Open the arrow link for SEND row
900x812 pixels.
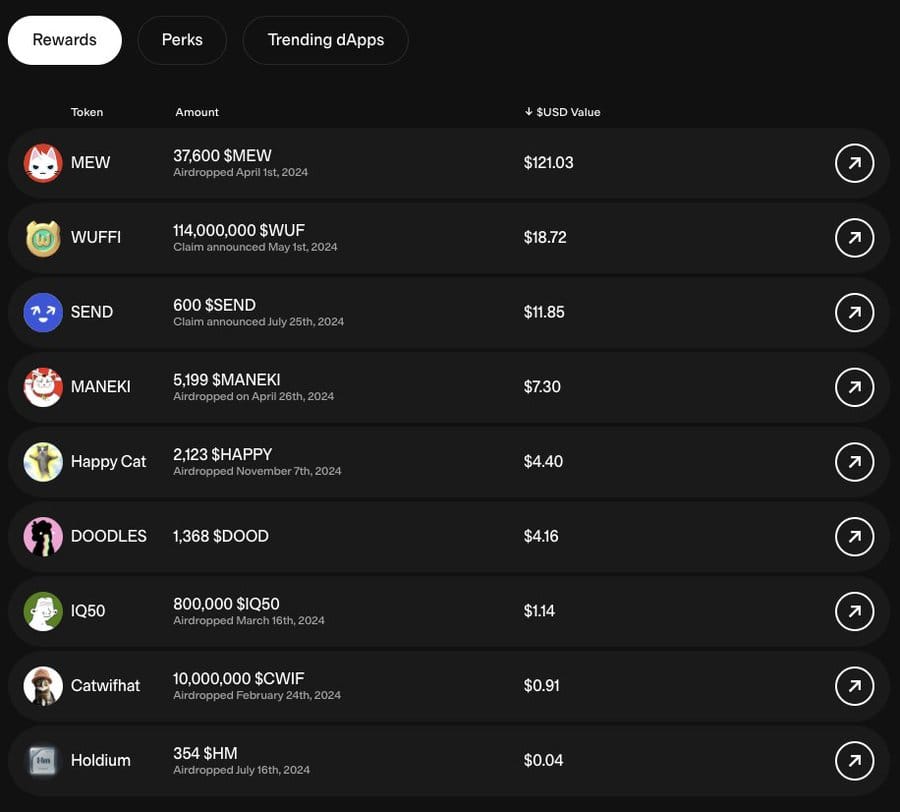pyautogui.click(x=854, y=312)
